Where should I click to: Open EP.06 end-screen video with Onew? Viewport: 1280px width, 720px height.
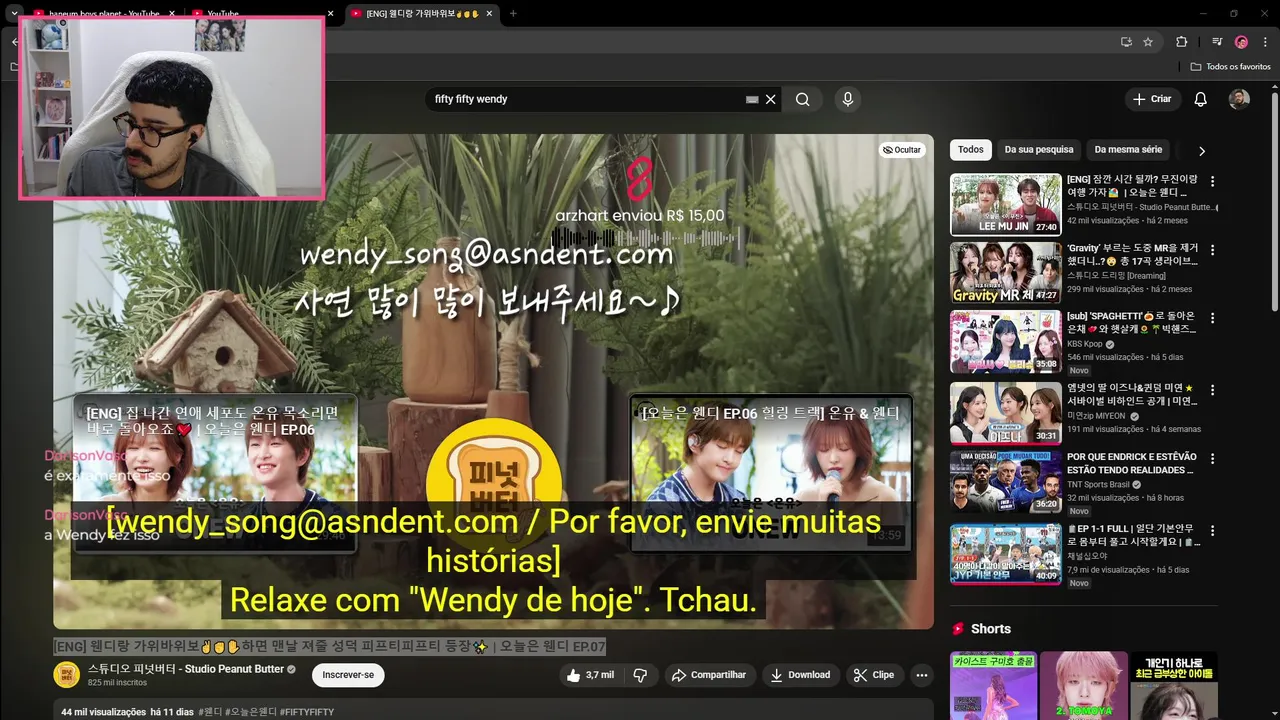pyautogui.click(x=214, y=472)
